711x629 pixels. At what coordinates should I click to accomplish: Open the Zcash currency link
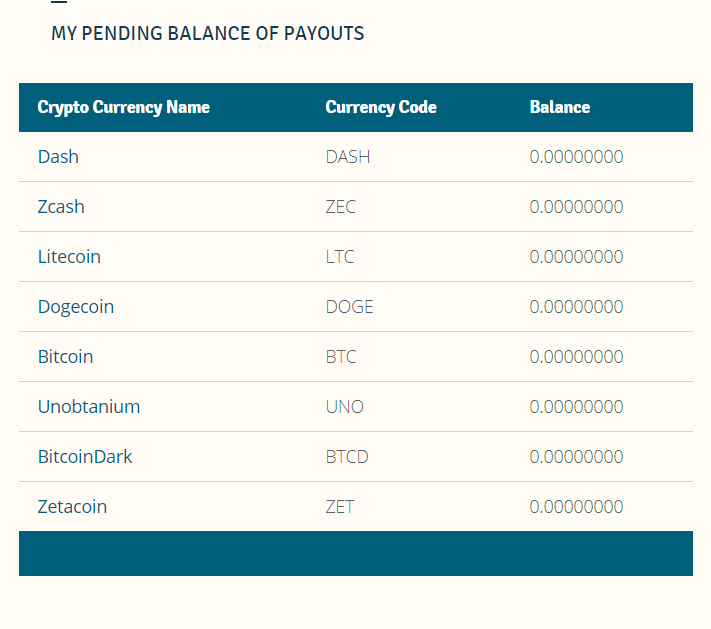(61, 207)
